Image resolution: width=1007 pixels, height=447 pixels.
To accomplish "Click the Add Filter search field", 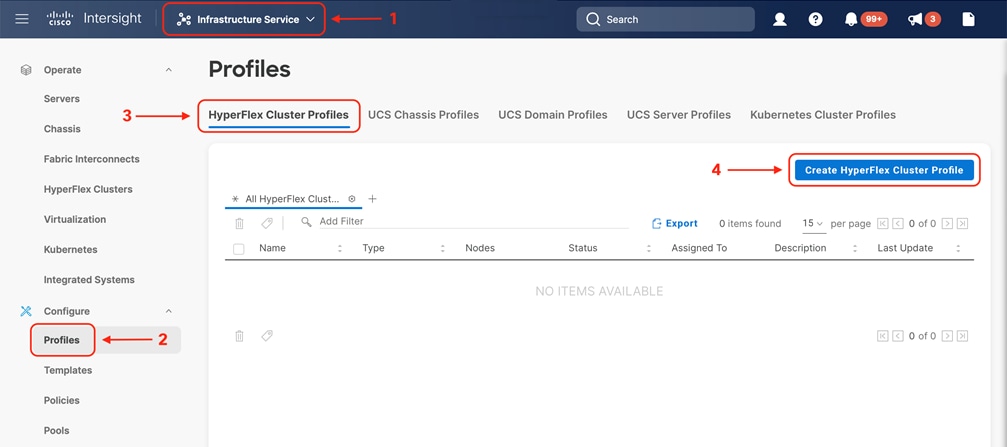I will (473, 222).
